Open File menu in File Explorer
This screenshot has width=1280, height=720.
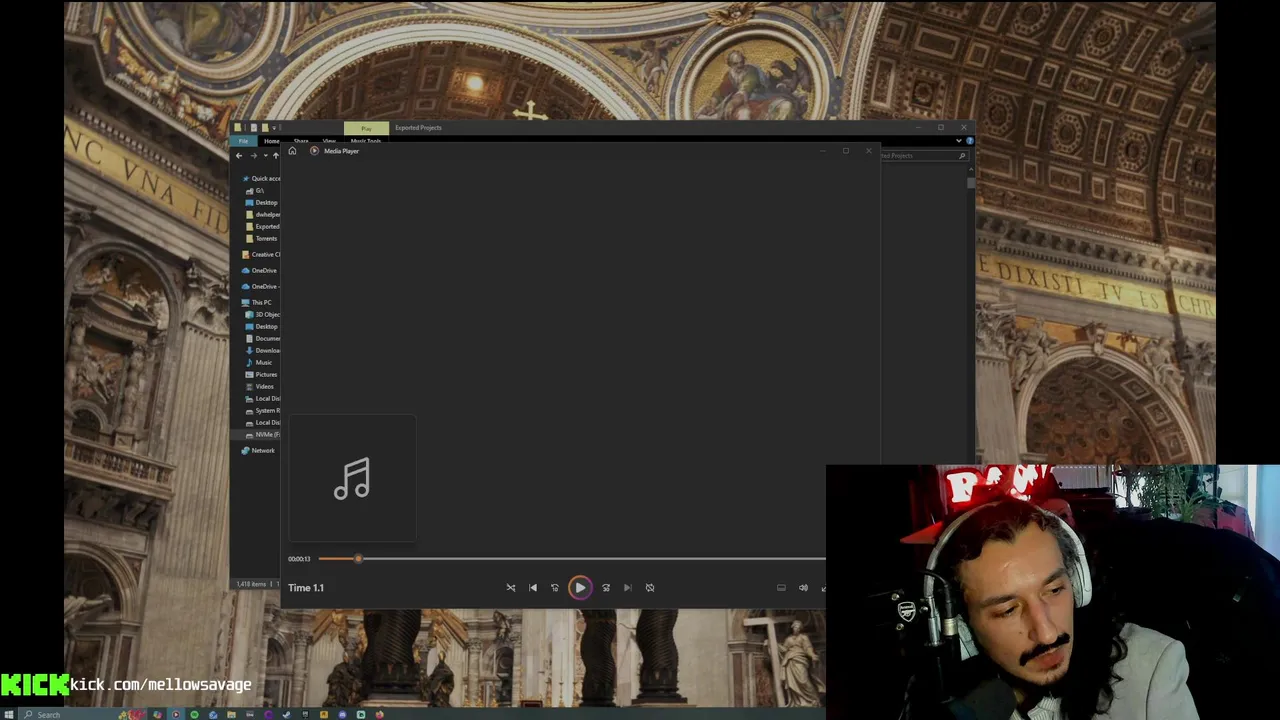point(243,141)
